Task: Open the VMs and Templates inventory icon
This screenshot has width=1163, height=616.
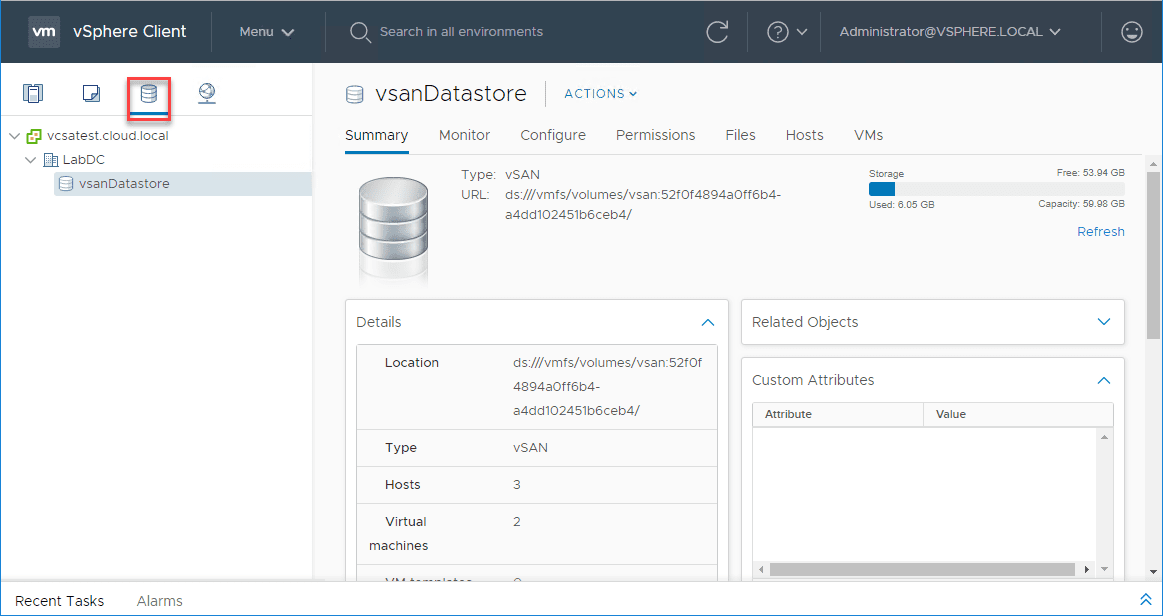Action: (x=91, y=94)
